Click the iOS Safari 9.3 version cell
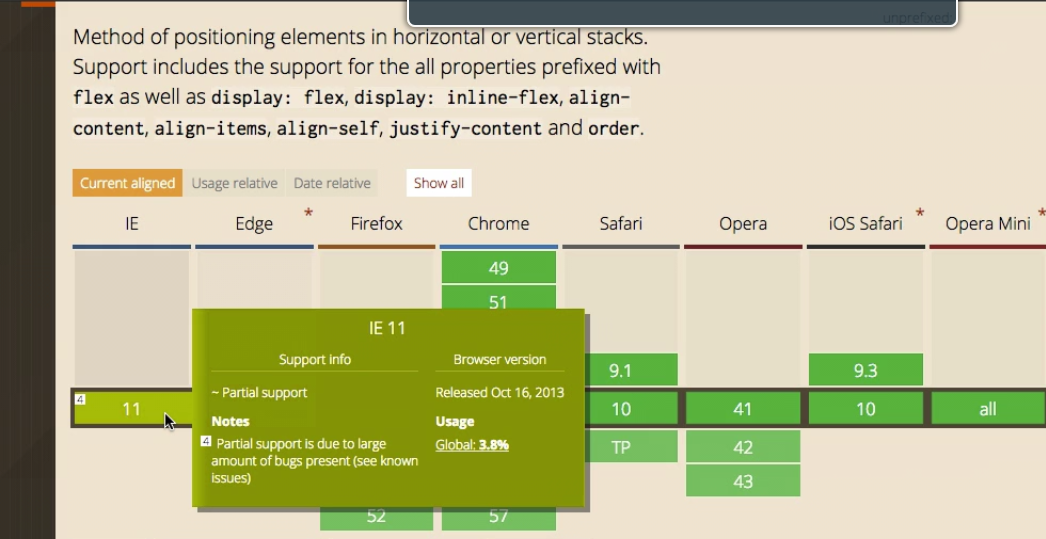 tap(865, 370)
